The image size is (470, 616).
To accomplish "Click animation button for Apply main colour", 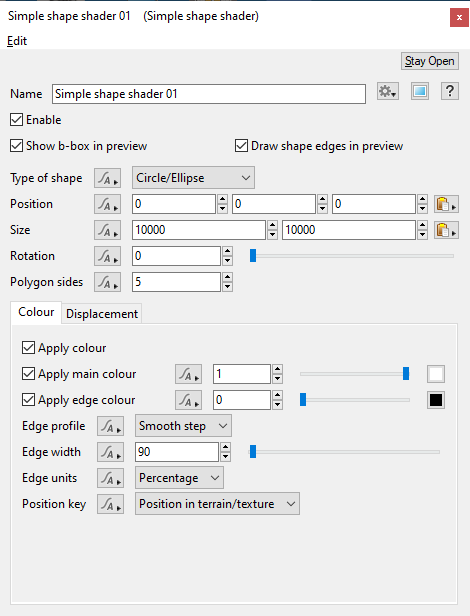I will [189, 374].
